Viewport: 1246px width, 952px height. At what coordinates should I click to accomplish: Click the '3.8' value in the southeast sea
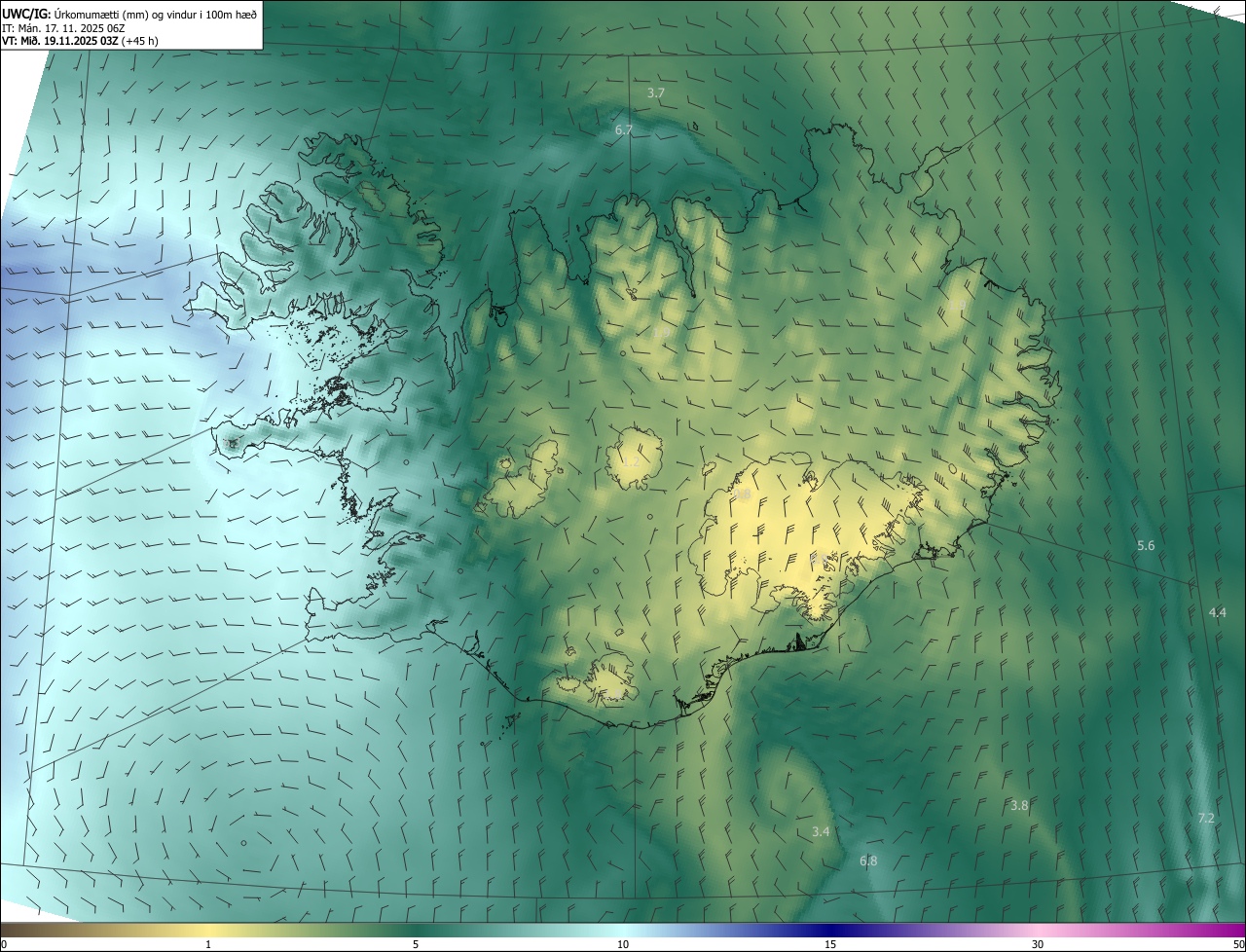point(1019,805)
